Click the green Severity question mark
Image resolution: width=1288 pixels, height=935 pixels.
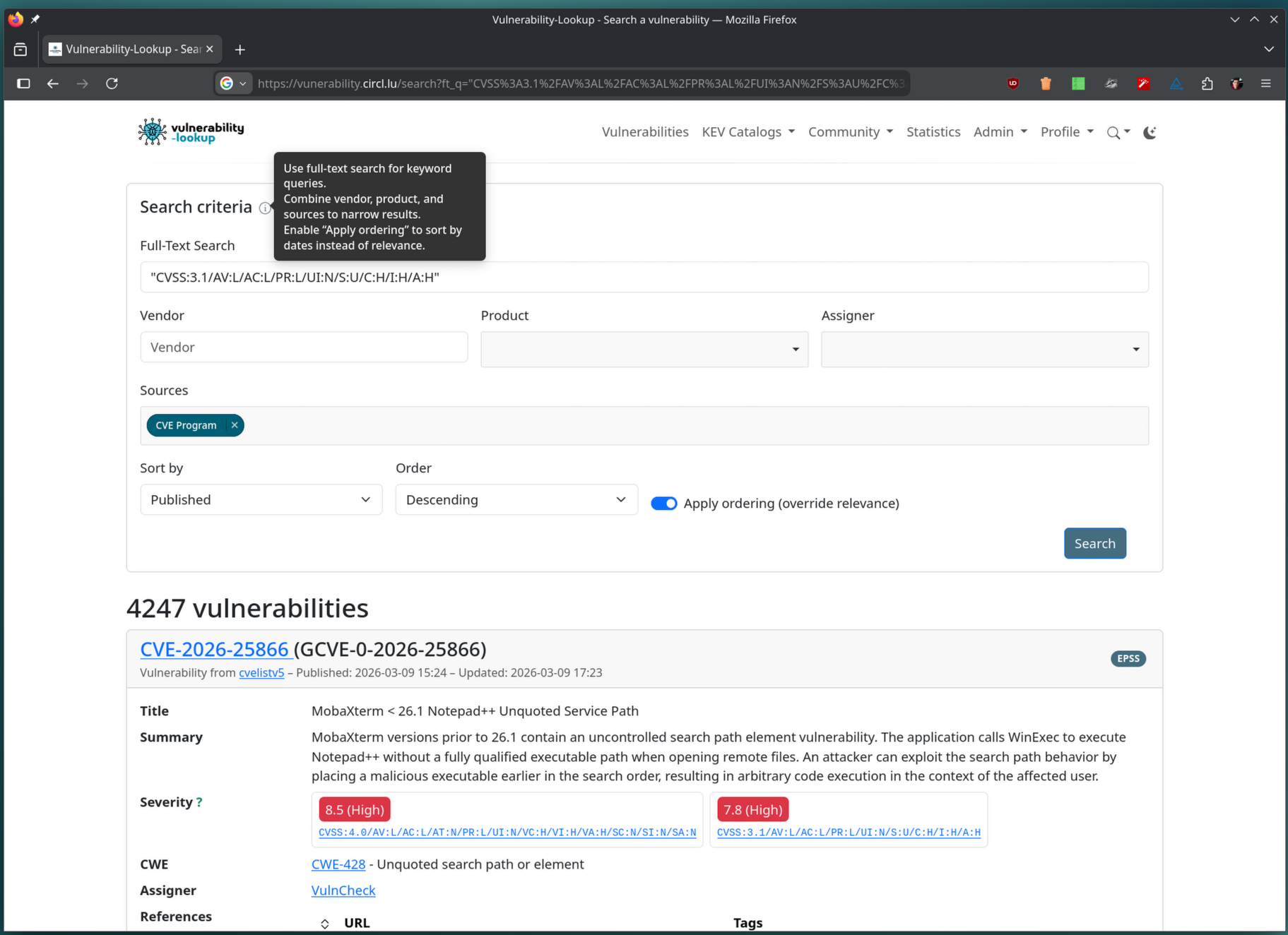(x=199, y=802)
